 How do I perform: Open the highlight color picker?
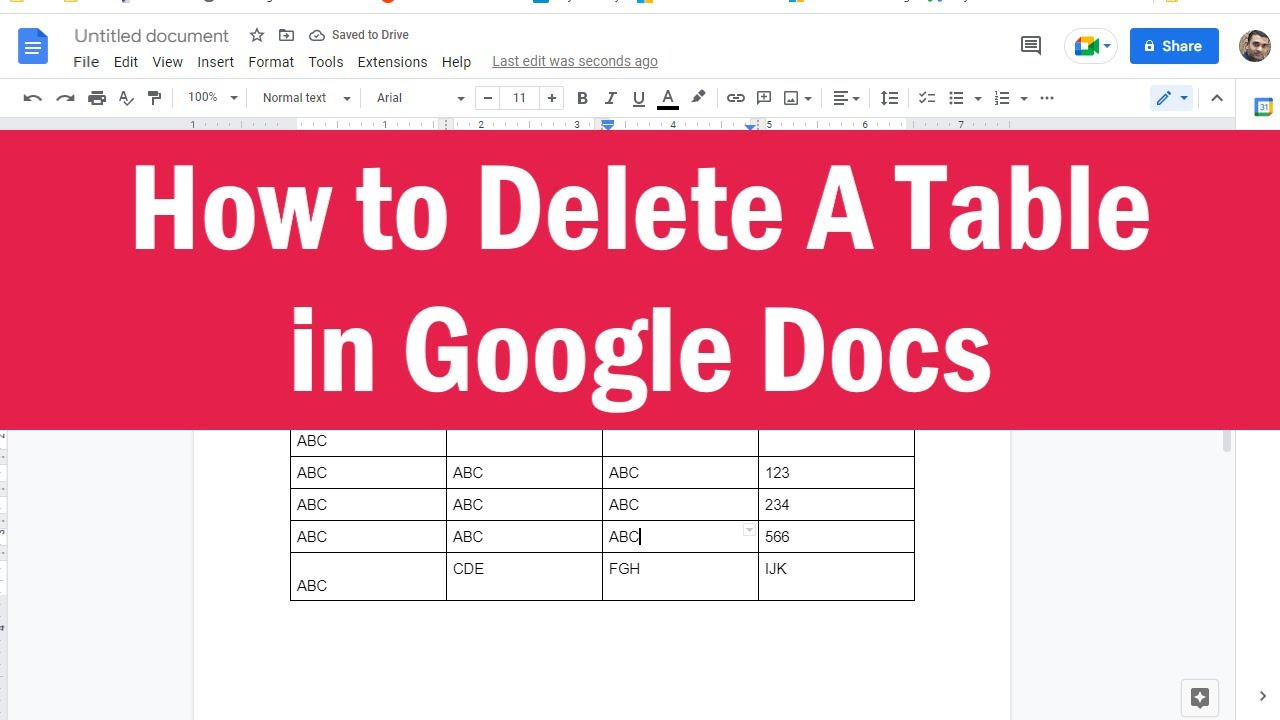698,98
